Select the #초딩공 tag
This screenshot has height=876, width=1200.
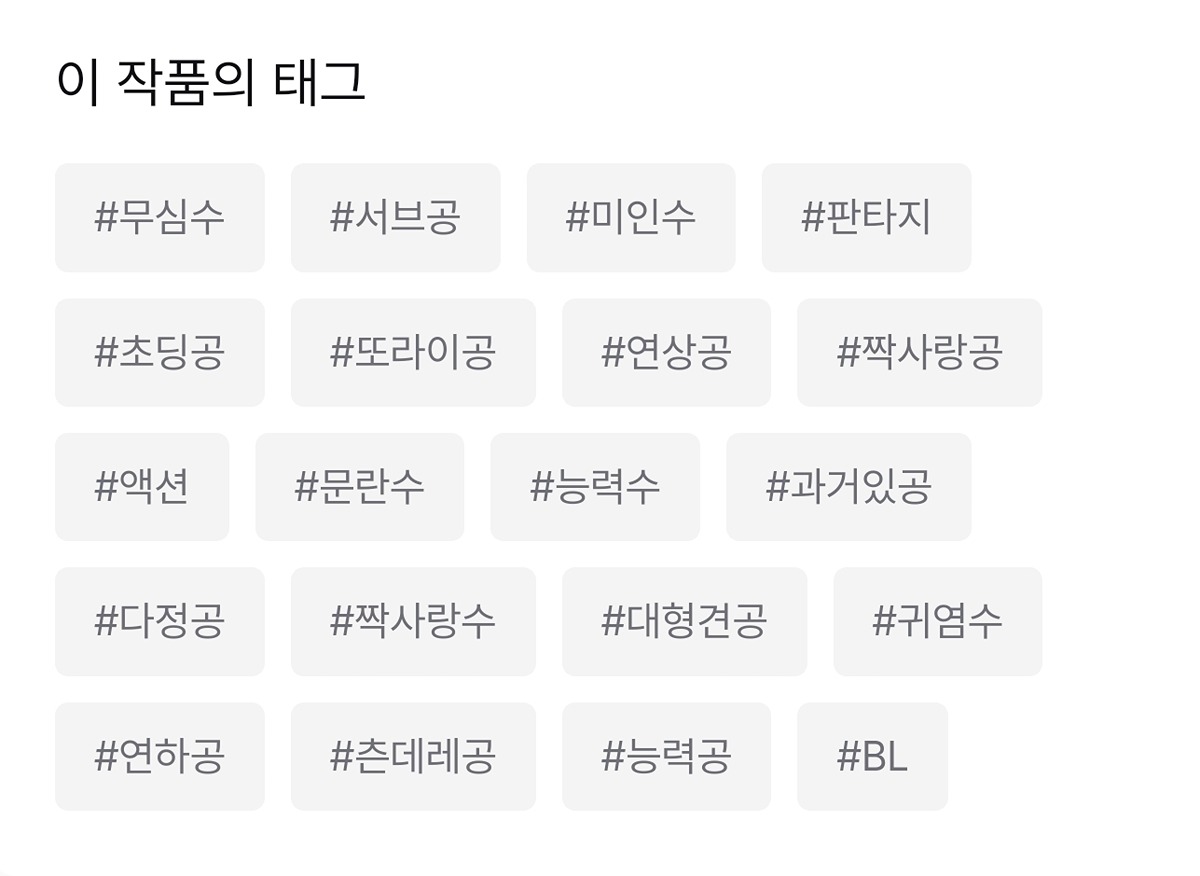coord(160,352)
